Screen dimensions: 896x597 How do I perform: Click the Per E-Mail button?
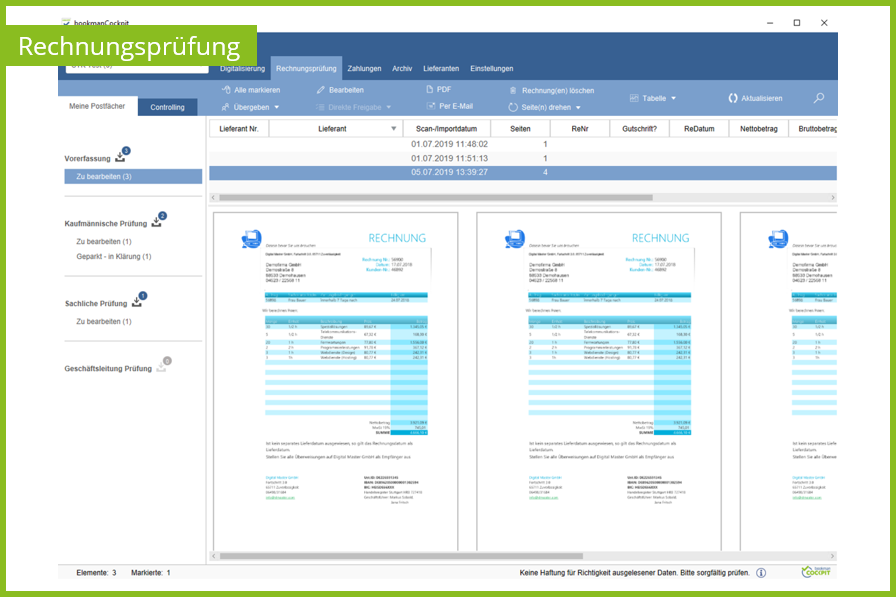coord(450,106)
